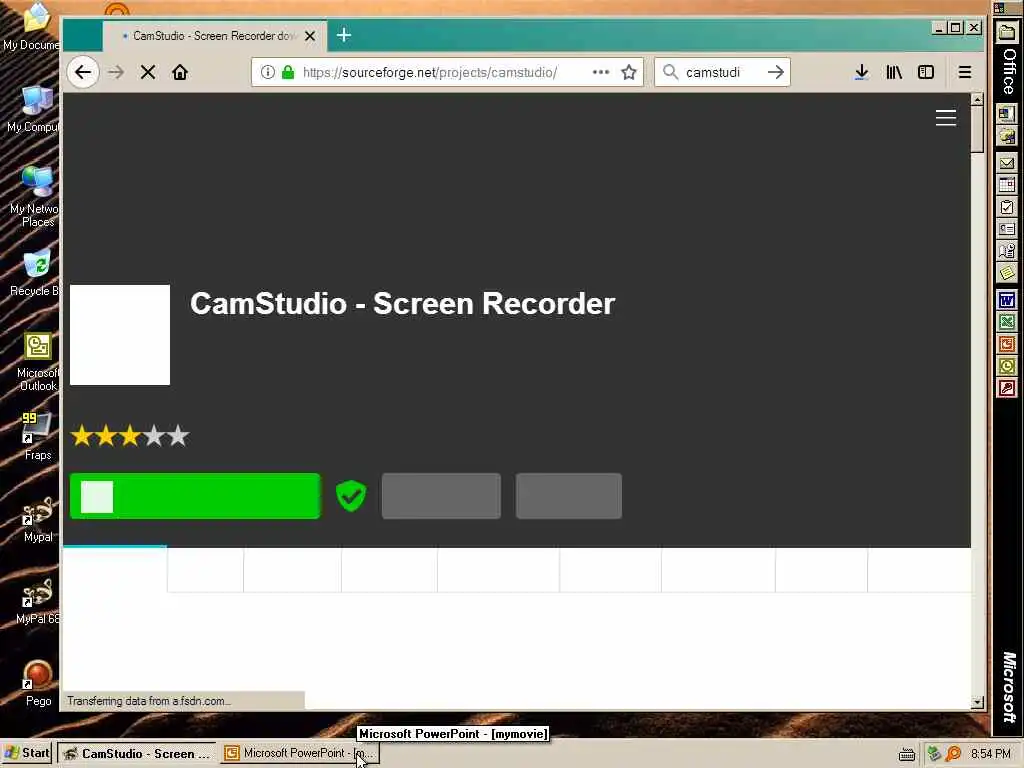Click the green download button
The width and height of the screenshot is (1024, 768).
tap(195, 496)
